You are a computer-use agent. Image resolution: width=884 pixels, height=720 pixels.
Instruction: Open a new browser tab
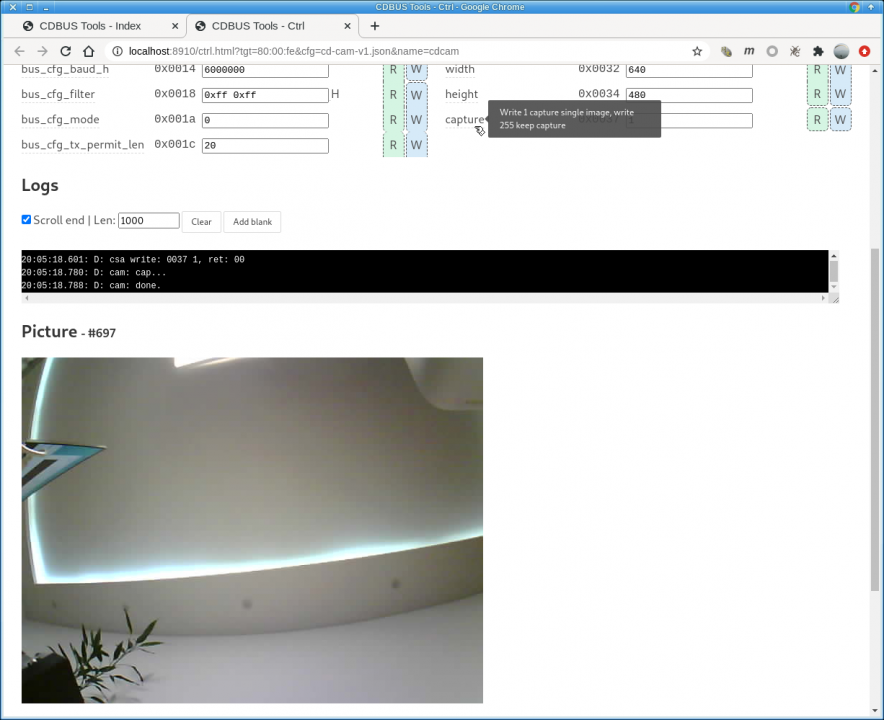(375, 26)
